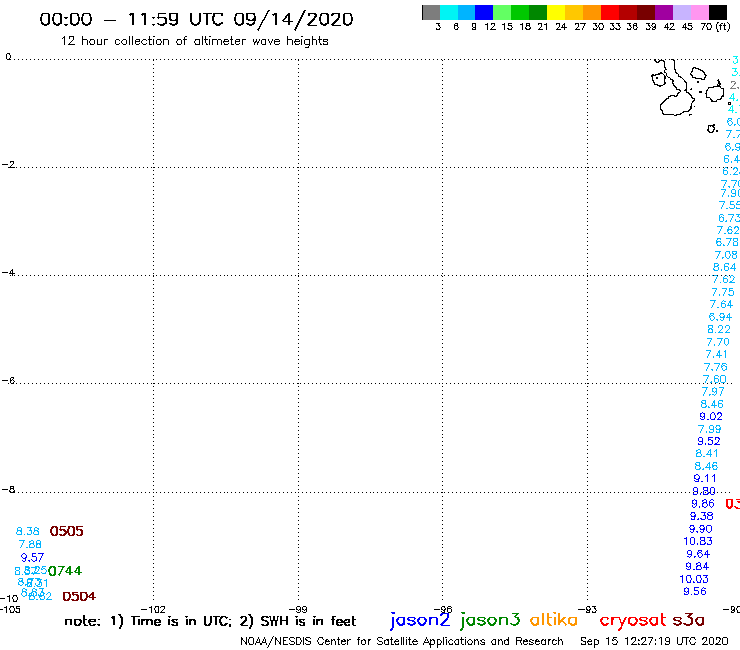This screenshot has width=740, height=650.
Task: Click the bright red legend swatch
Action: click(x=610, y=12)
